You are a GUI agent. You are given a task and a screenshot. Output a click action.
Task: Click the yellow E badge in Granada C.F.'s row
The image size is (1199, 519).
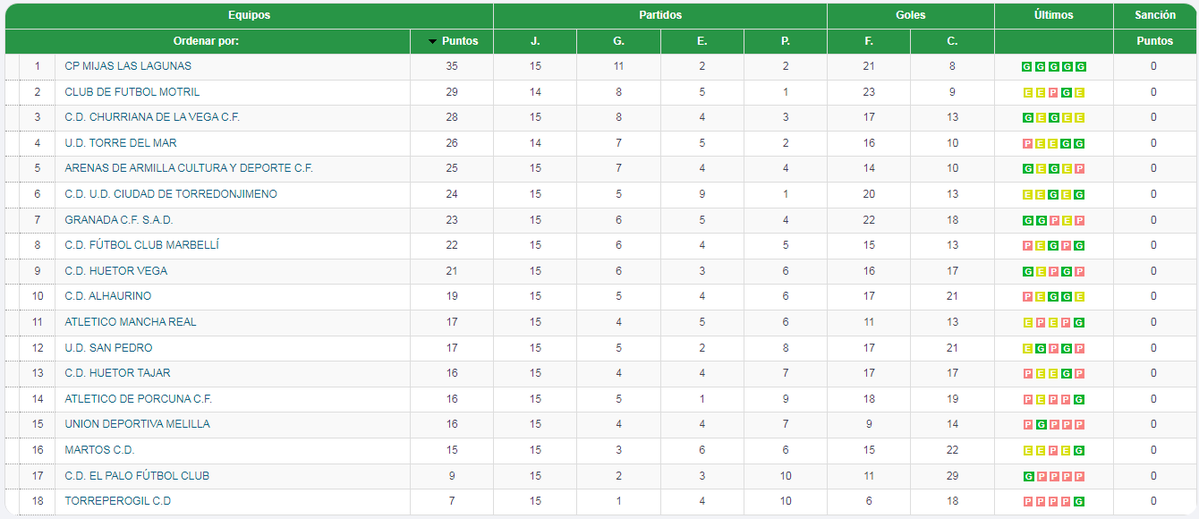pyautogui.click(x=1066, y=220)
